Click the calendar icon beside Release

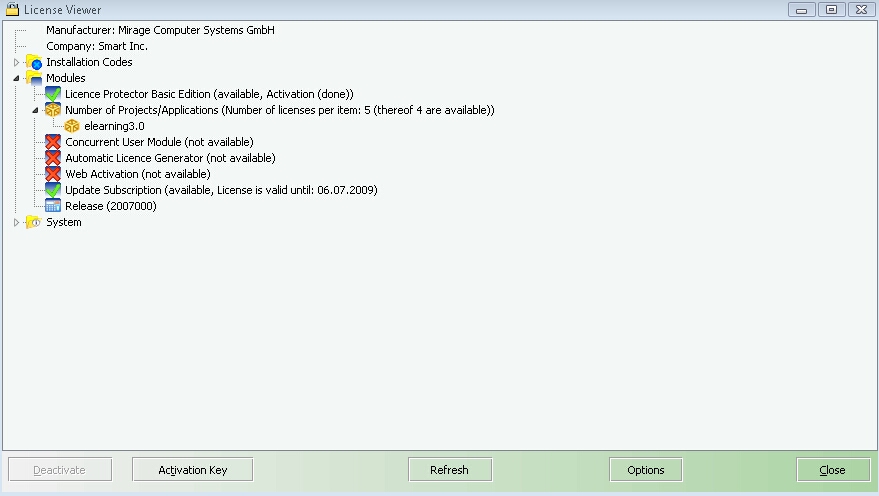(x=53, y=206)
